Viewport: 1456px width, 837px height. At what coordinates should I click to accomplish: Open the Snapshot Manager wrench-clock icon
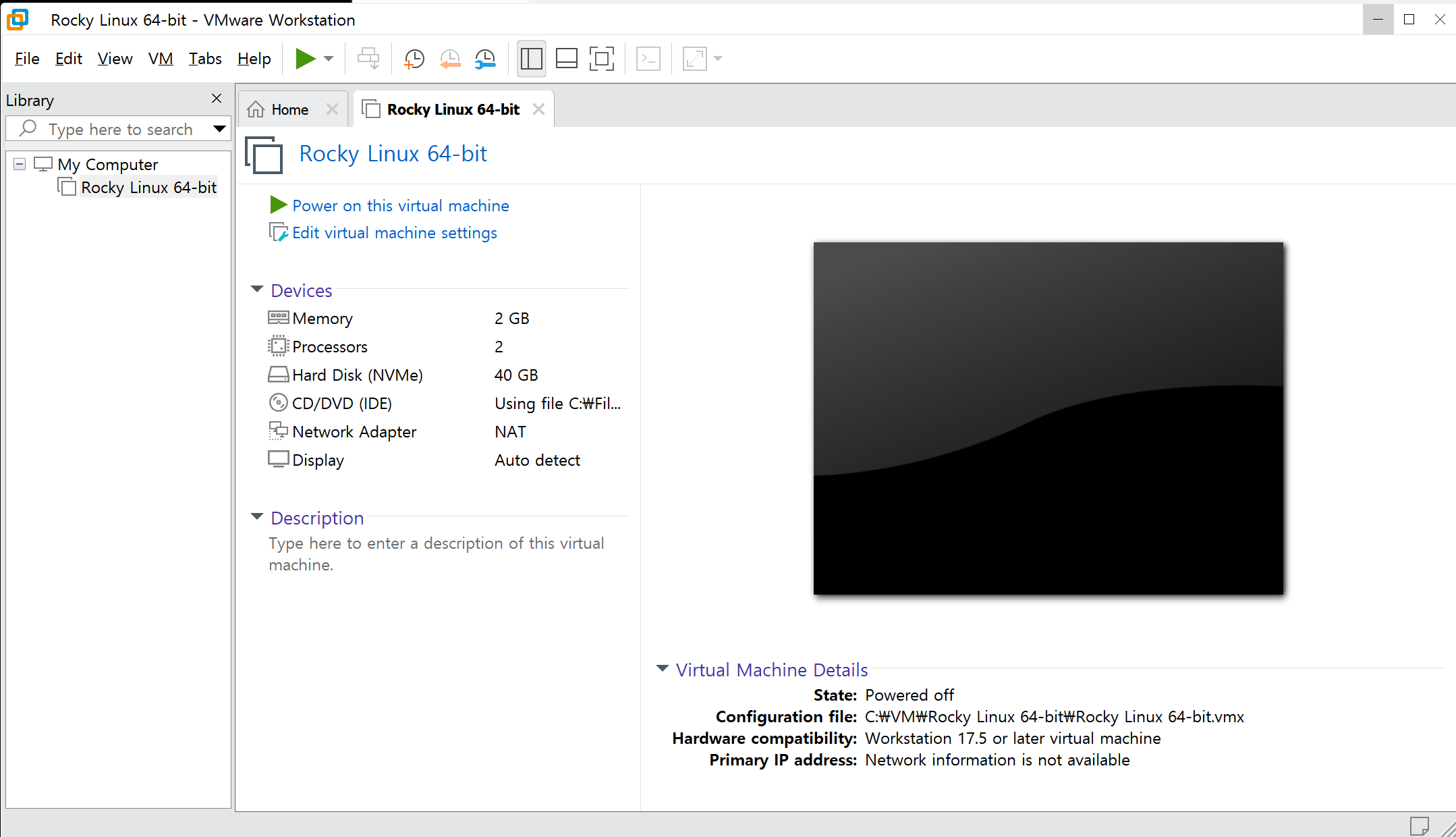(x=485, y=59)
